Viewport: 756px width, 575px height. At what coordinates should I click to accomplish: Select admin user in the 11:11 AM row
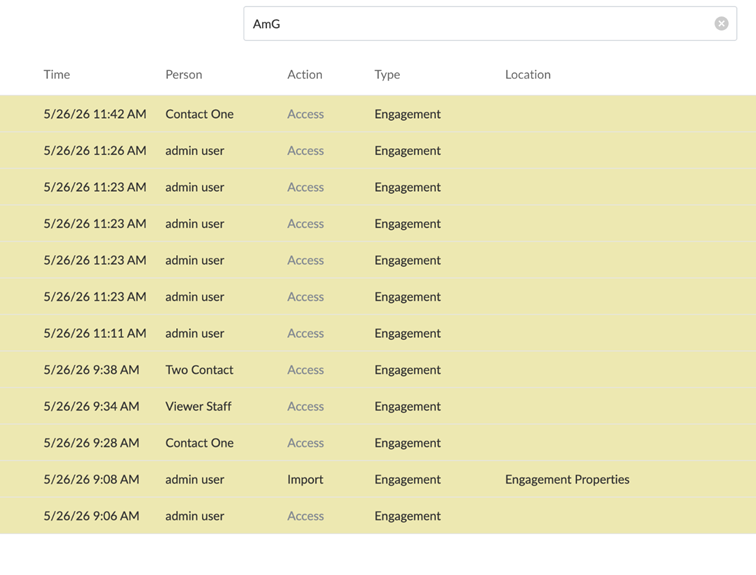coord(195,334)
